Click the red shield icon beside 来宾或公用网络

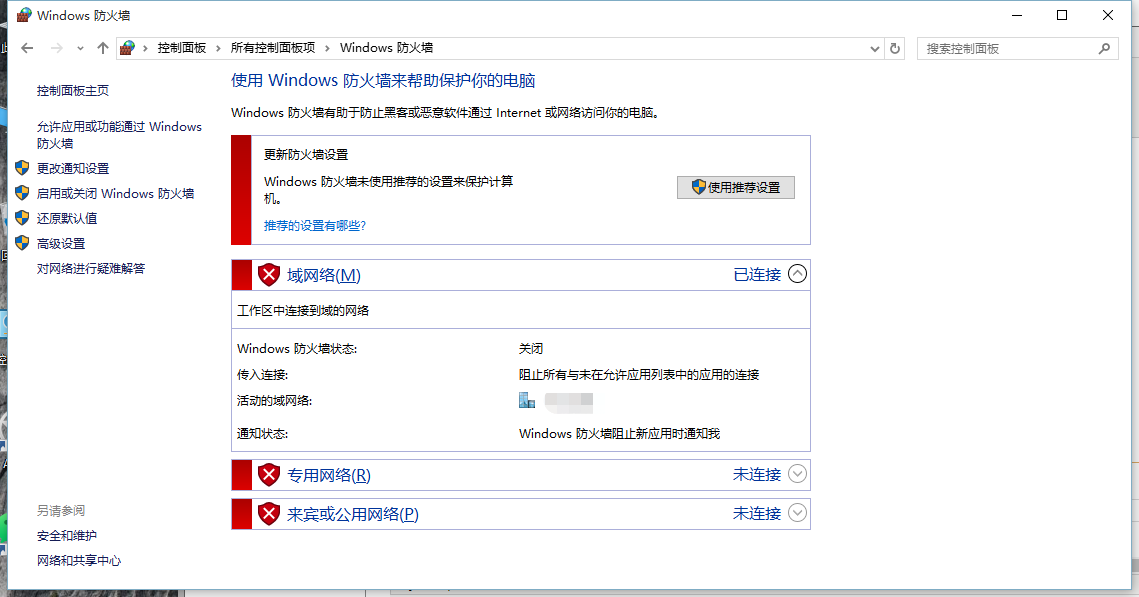point(269,514)
